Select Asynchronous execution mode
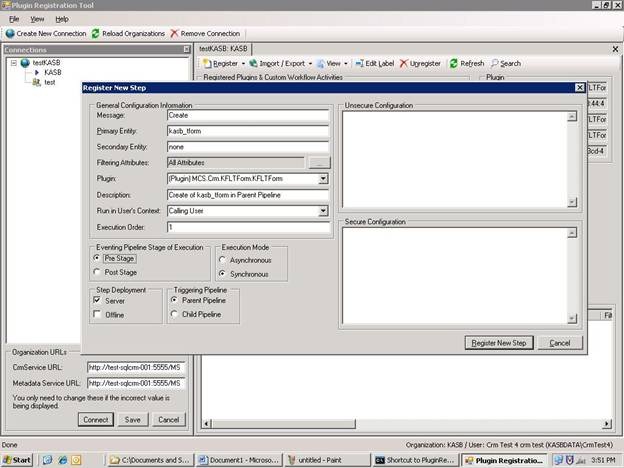Viewport: 624px width, 468px height. coord(222,260)
